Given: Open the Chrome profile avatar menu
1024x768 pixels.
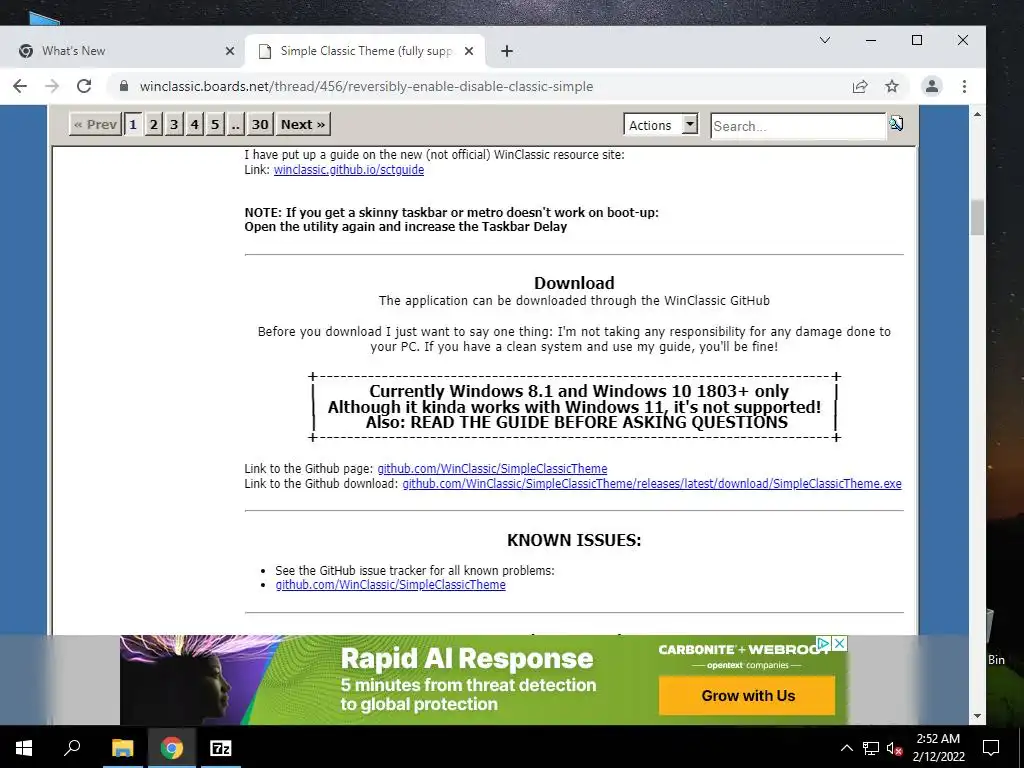Looking at the screenshot, I should tap(931, 86).
